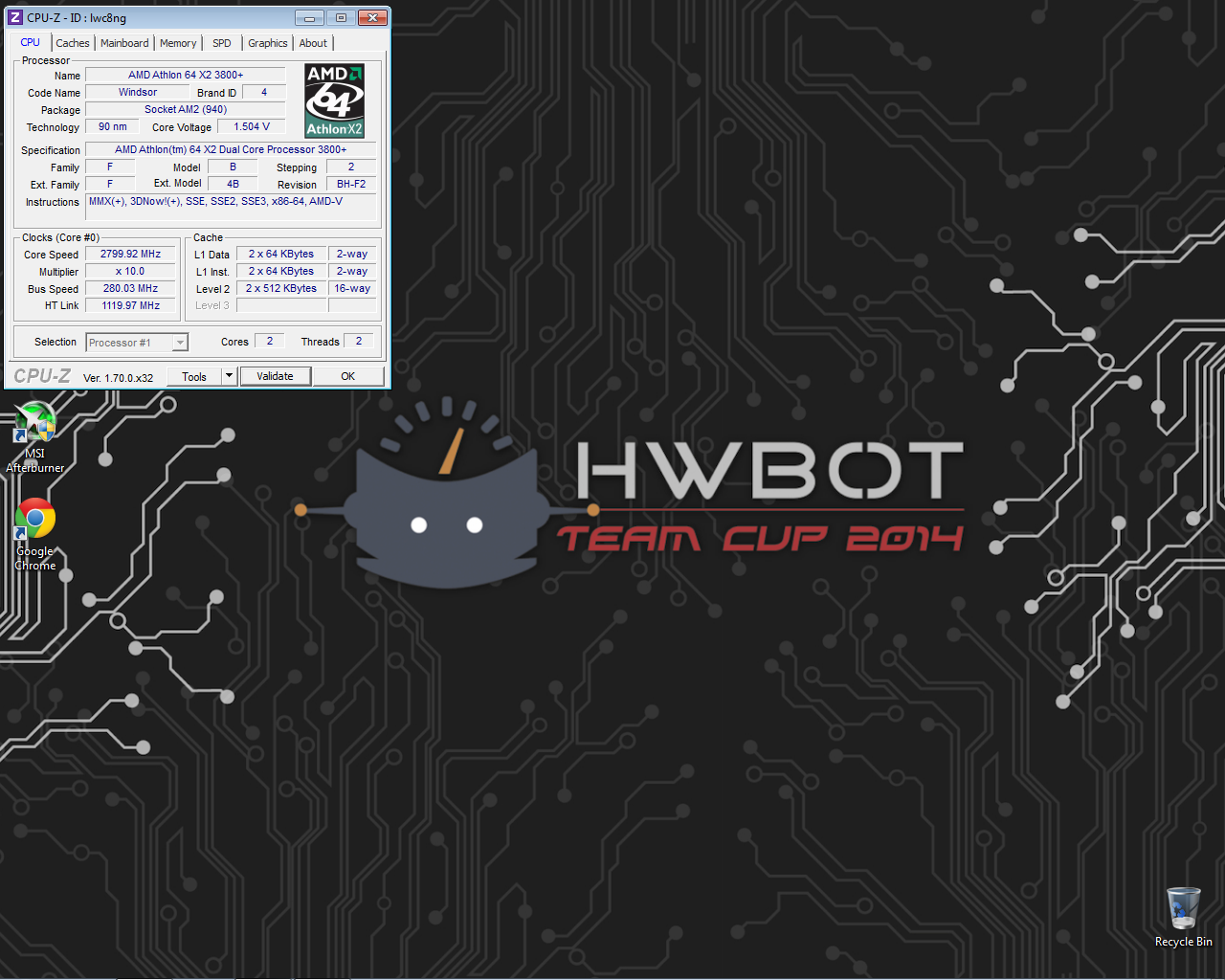Open the About tab

coord(313,43)
